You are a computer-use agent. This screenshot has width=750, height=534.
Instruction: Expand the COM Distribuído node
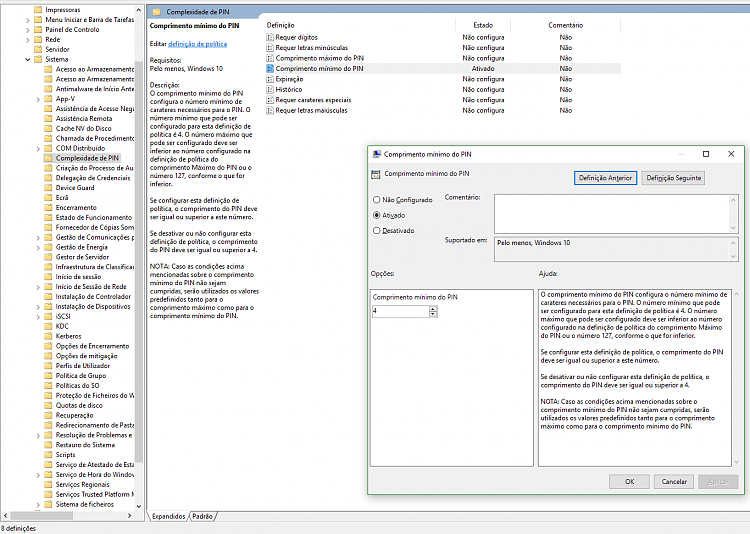[38, 149]
